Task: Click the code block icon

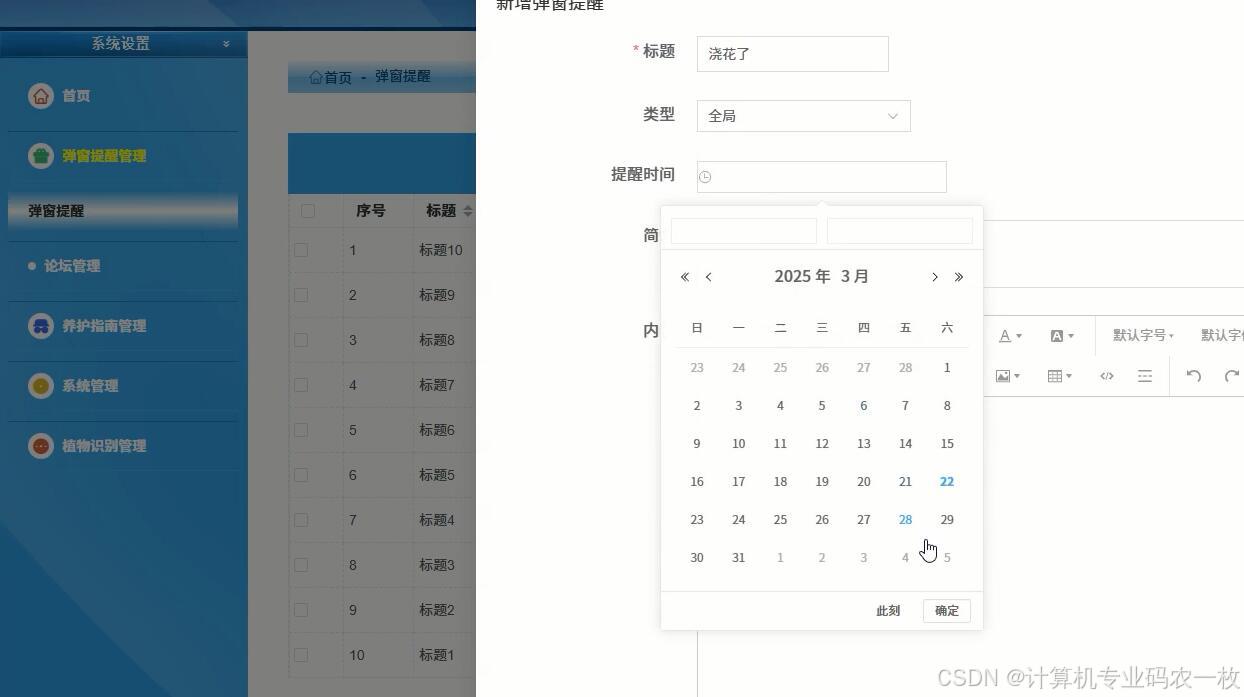Action: coord(1107,376)
